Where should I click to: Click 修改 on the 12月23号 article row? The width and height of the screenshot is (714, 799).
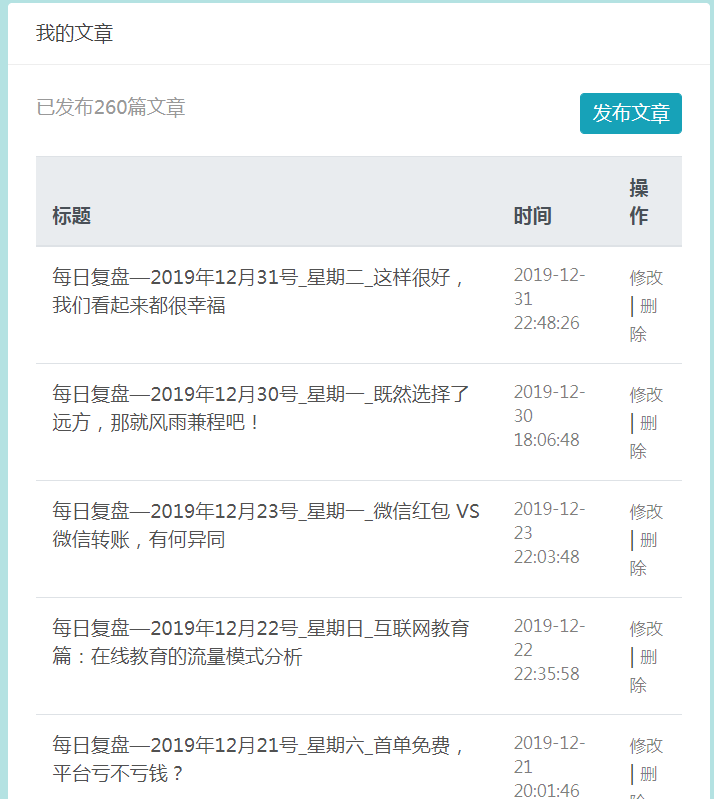point(646,512)
